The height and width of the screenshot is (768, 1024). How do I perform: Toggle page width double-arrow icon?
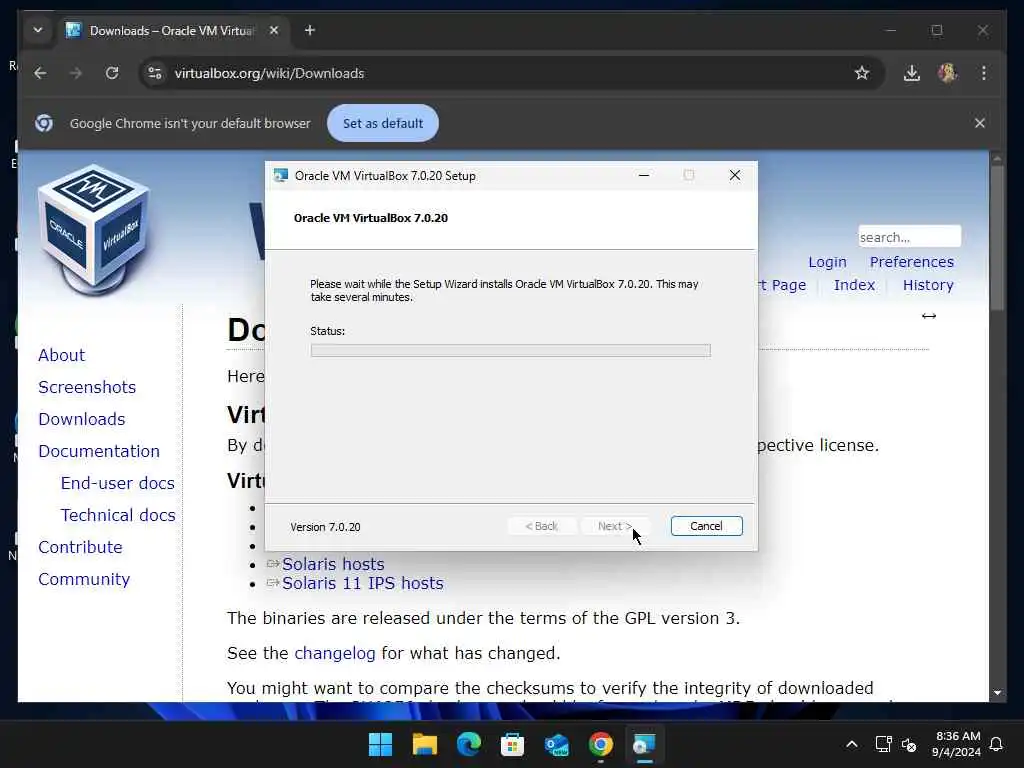tap(929, 316)
